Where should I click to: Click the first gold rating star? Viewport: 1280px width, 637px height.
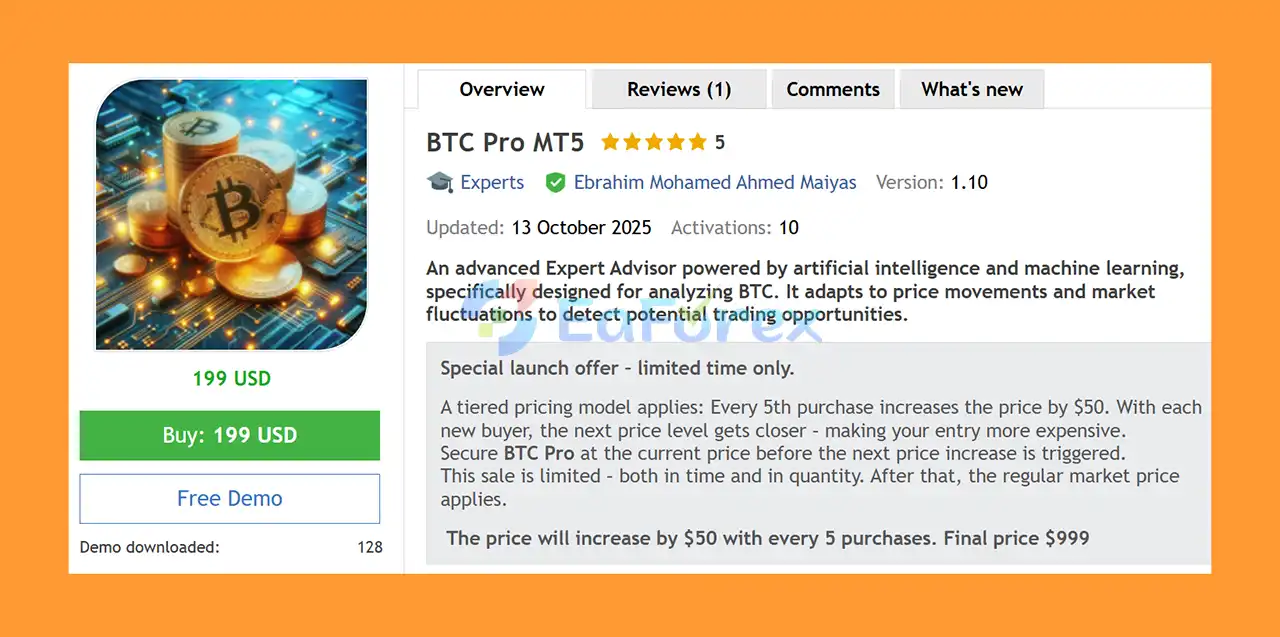609,142
